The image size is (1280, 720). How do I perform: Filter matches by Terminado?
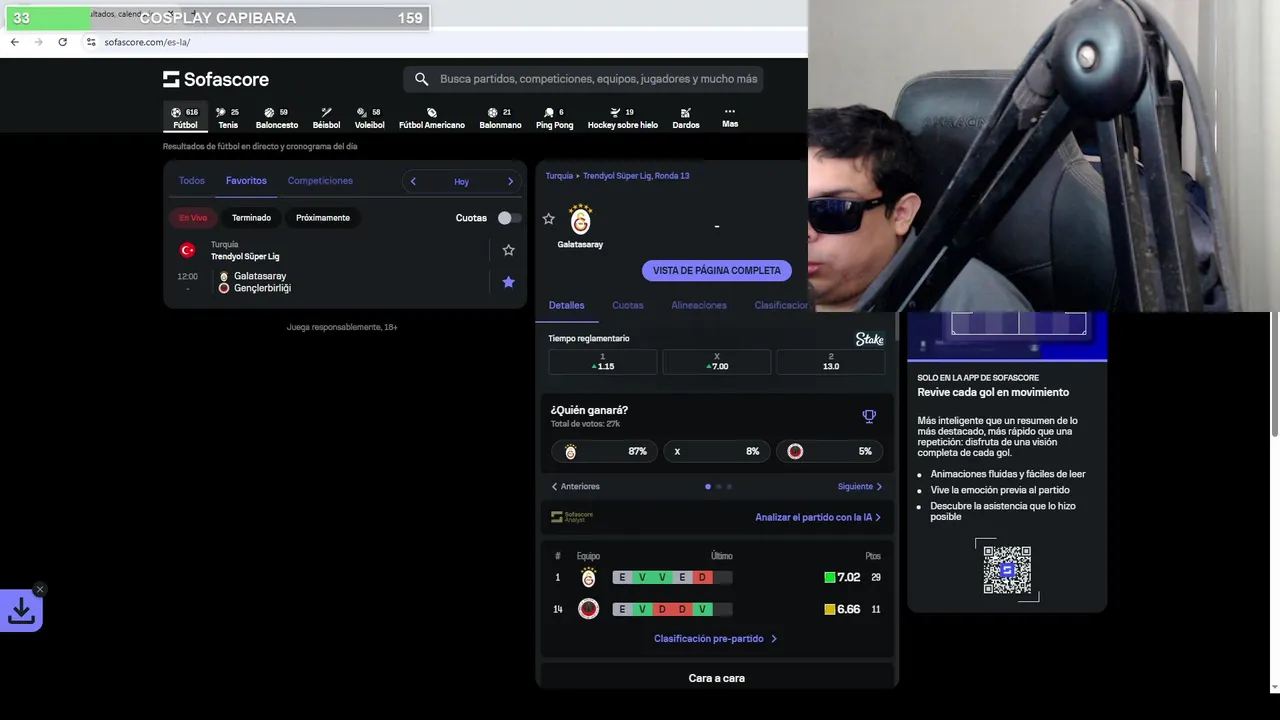[x=251, y=218]
